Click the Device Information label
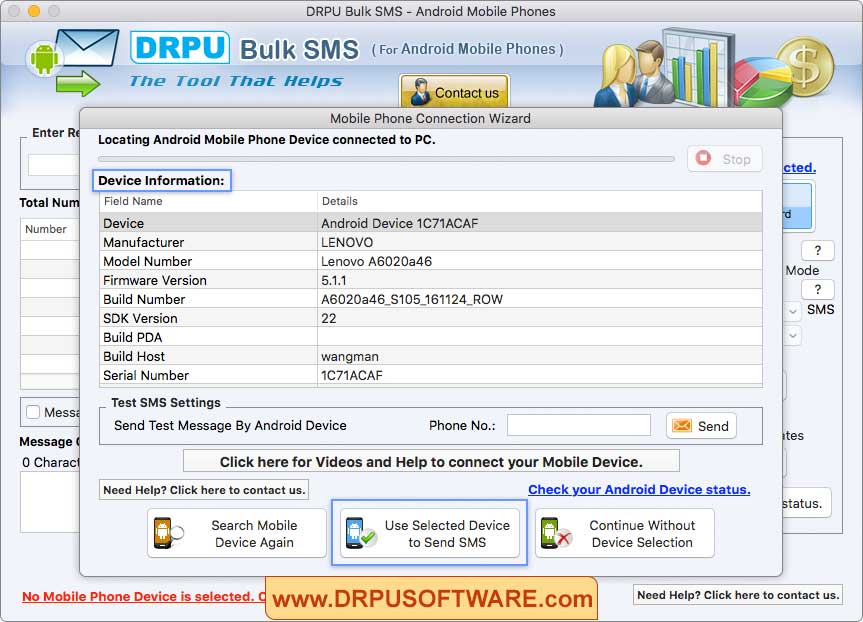This screenshot has width=863, height=622. pos(161,181)
